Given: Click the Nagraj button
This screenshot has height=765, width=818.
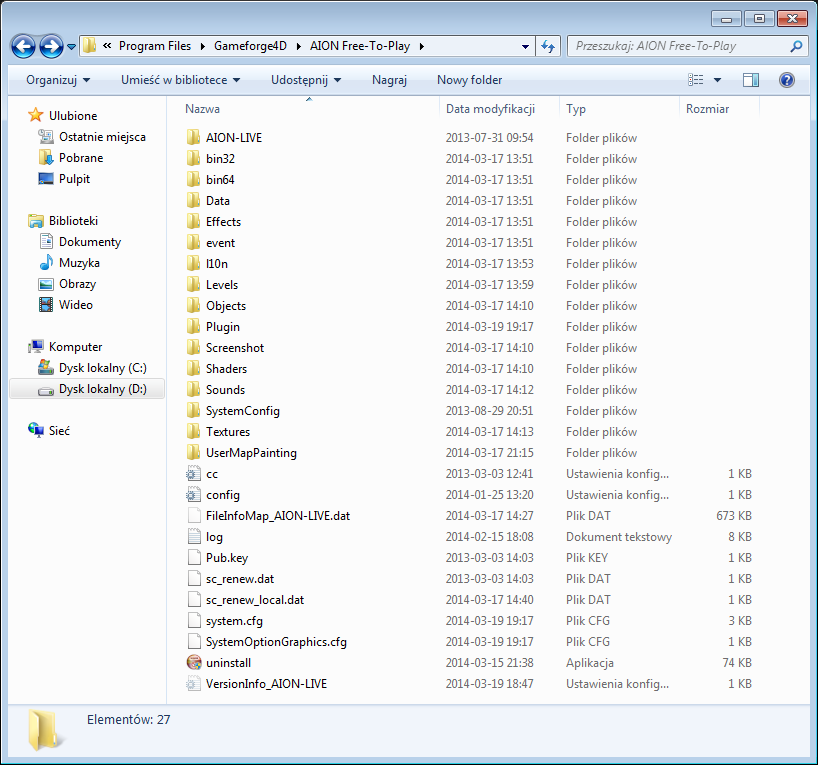Looking at the screenshot, I should coord(389,80).
